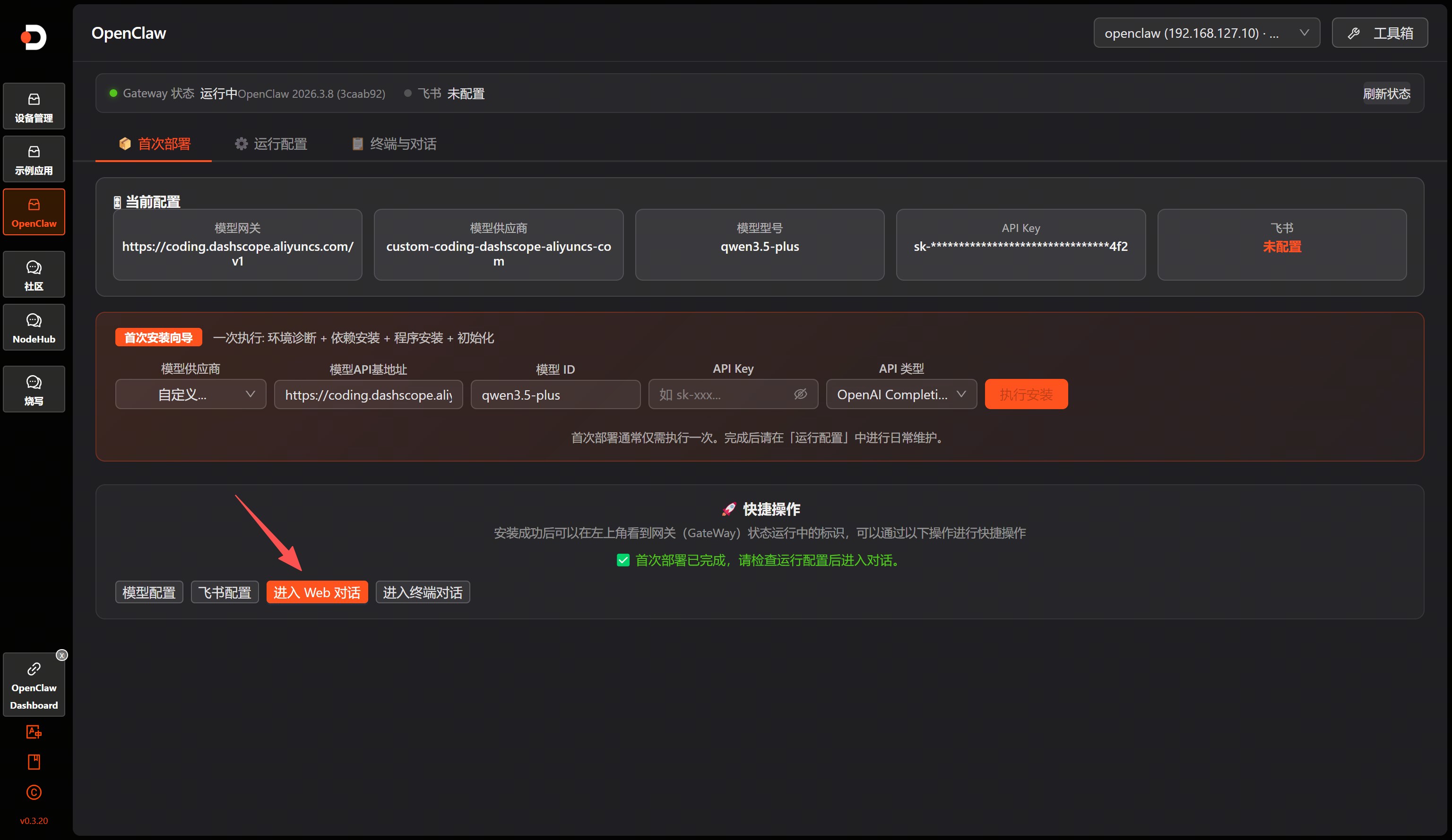Click the rocket icon beside 快捷操作
1452x840 pixels.
tap(729, 509)
